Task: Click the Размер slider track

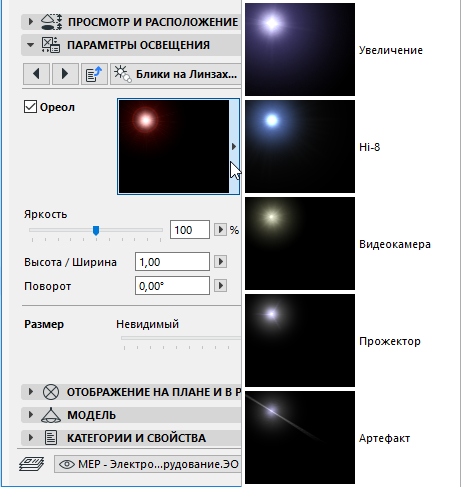Action: pyautogui.click(x=181, y=338)
